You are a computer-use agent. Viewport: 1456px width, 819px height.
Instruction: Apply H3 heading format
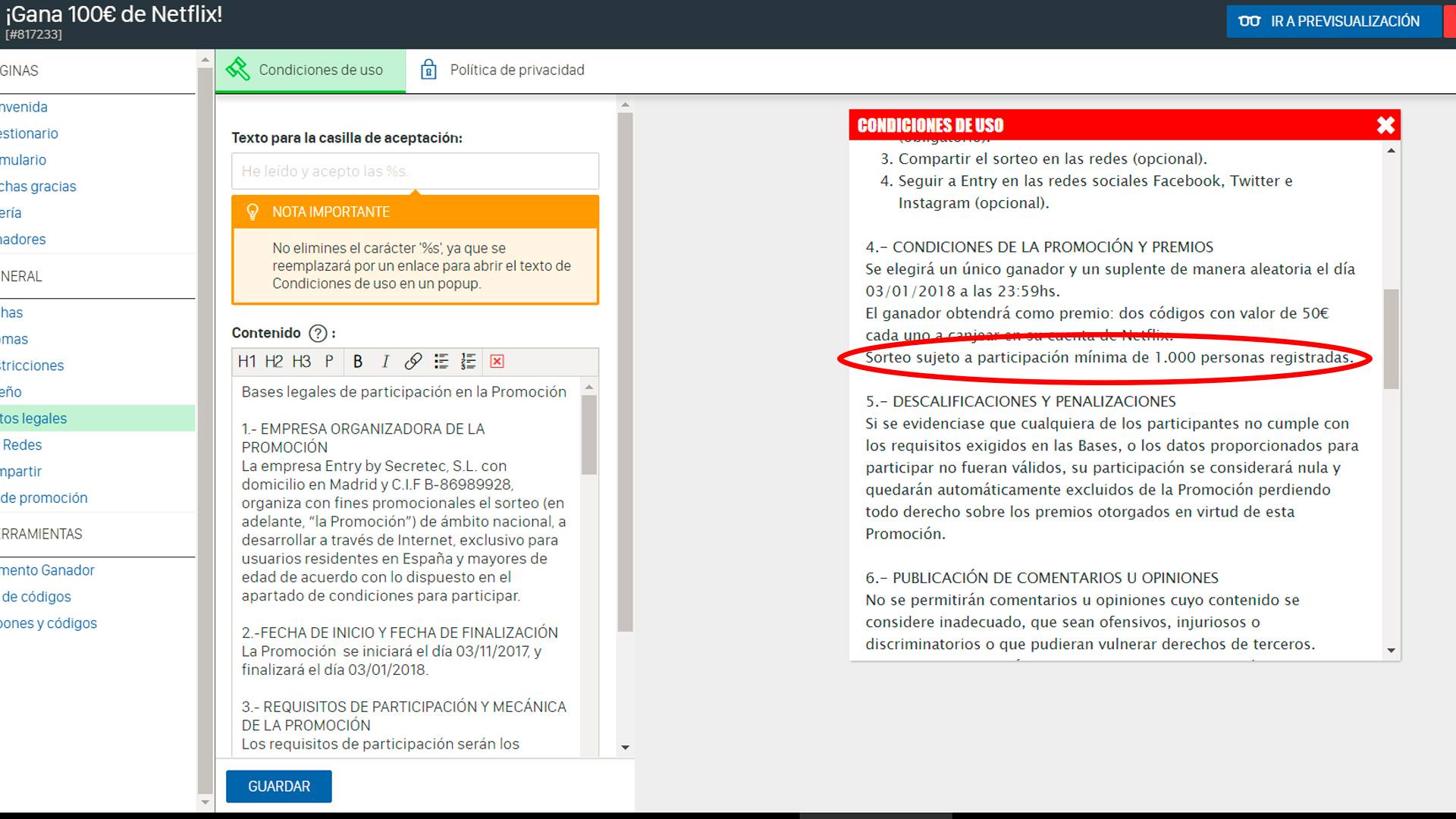coord(301,362)
